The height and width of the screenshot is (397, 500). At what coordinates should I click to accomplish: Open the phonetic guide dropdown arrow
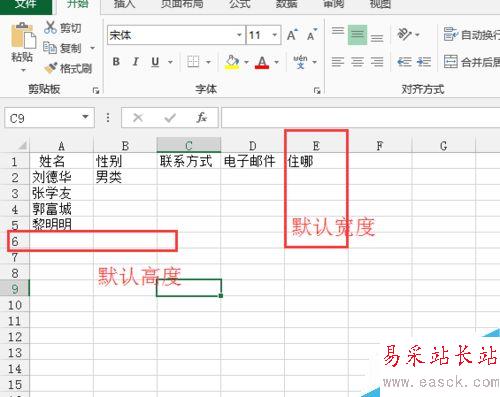[314, 62]
